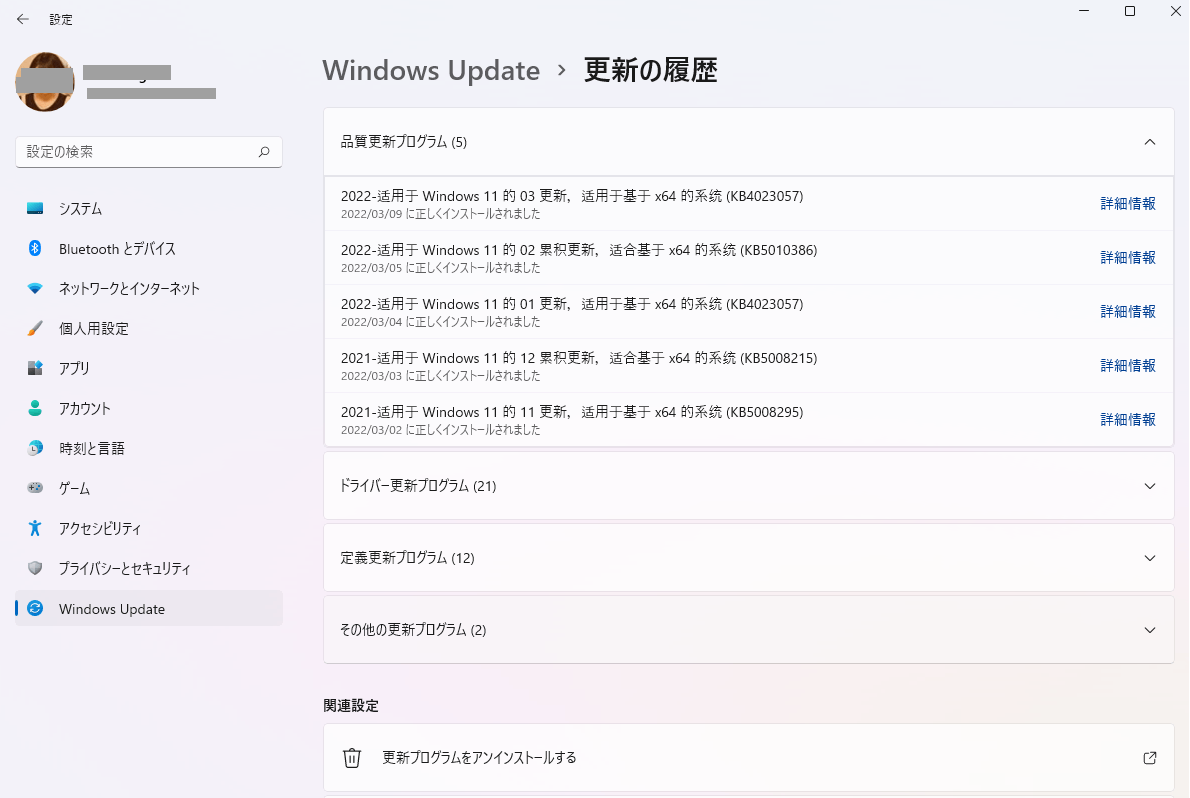Click the ゲーム controller icon

pos(35,487)
